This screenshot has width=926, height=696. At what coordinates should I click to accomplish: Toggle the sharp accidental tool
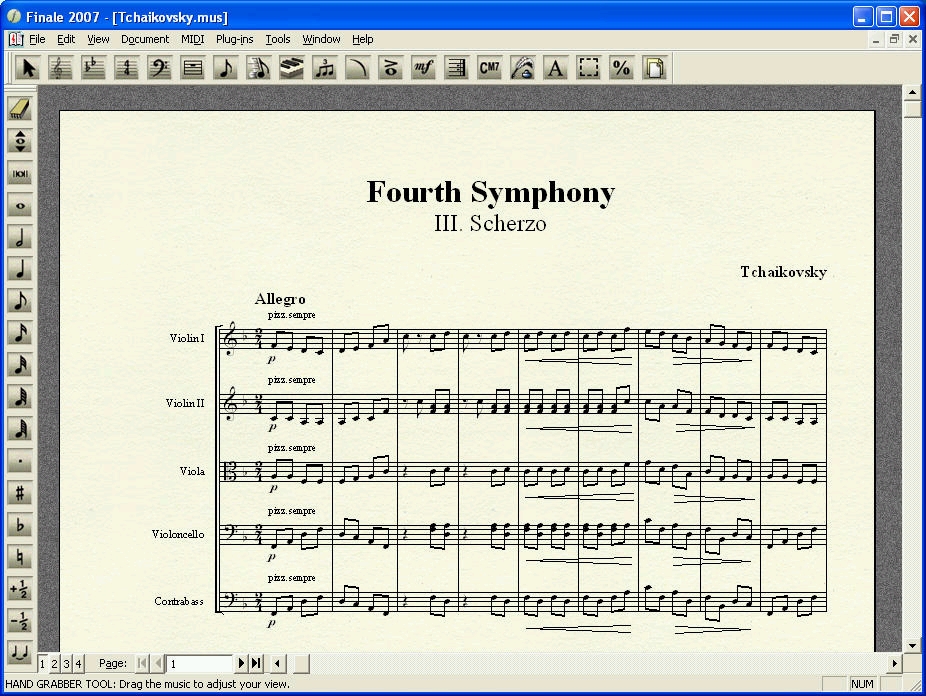(20, 493)
